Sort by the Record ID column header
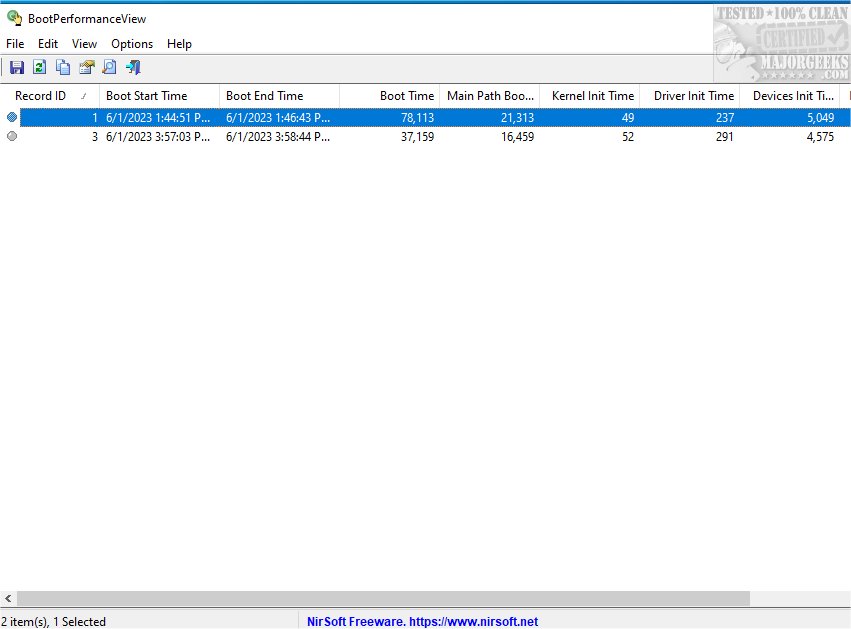 pyautogui.click(x=40, y=95)
